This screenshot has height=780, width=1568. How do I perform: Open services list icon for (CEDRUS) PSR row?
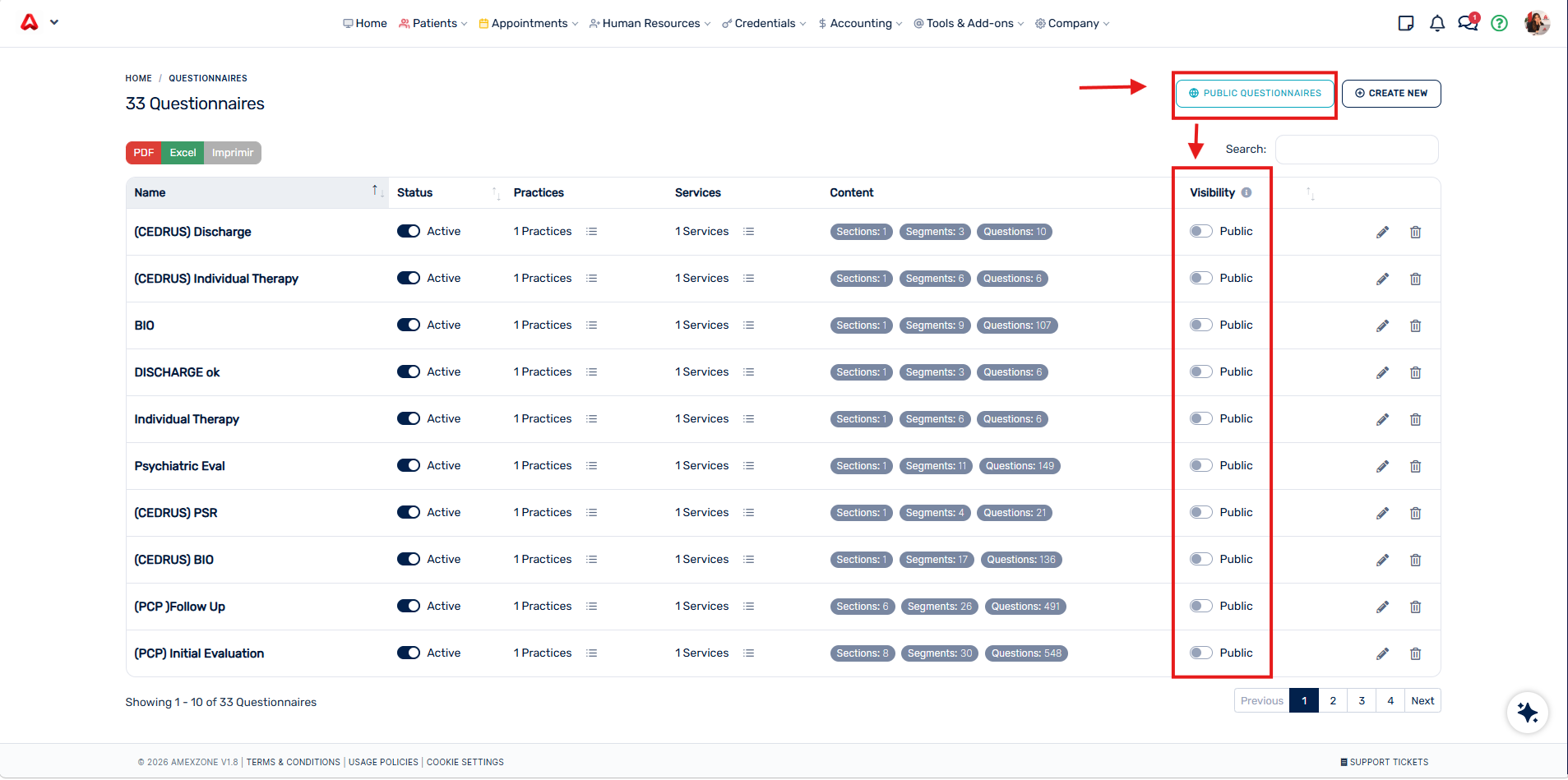click(x=748, y=513)
